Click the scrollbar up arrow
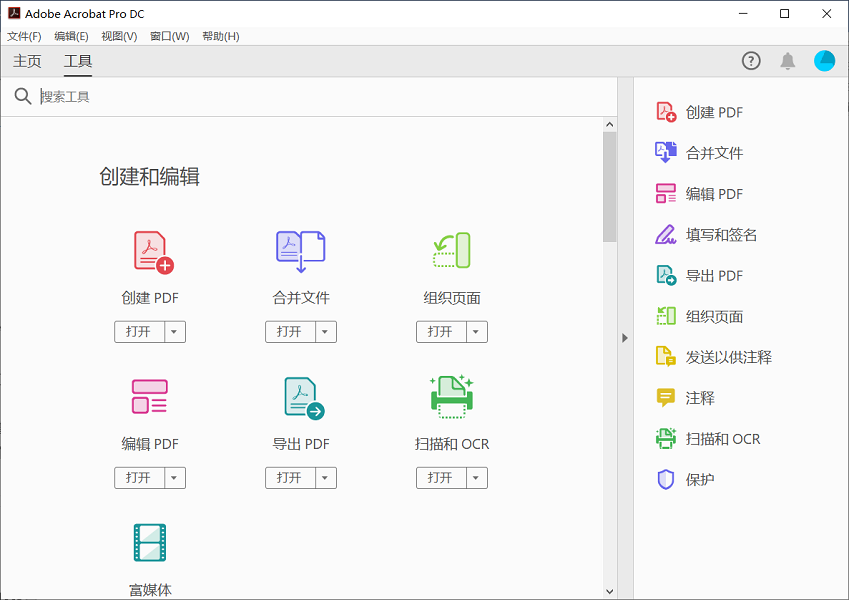 click(x=610, y=125)
